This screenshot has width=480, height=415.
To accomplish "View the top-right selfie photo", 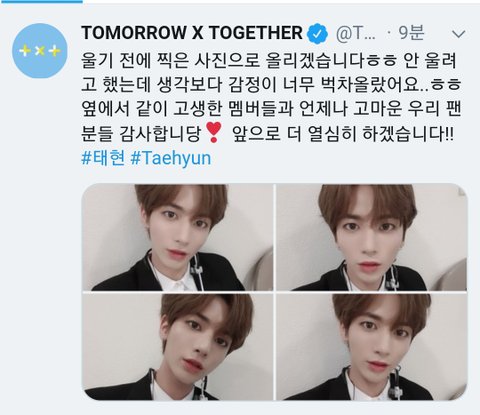I will click(372, 237).
